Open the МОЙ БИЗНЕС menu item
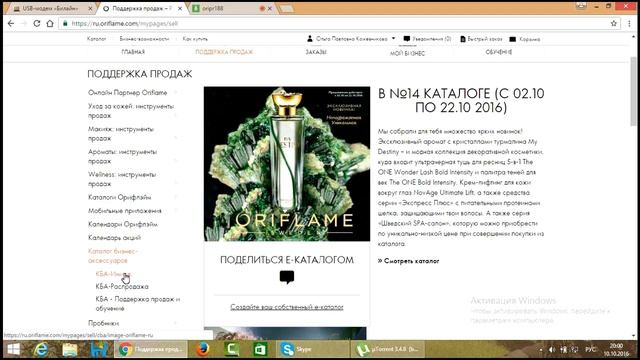Image resolution: width=640 pixels, height=360 pixels. (x=407, y=53)
